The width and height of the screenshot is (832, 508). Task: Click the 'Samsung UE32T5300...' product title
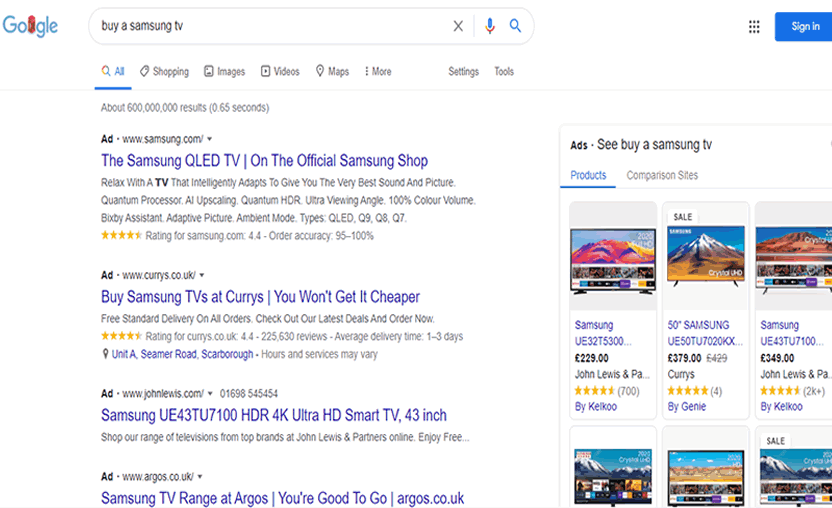(x=603, y=333)
